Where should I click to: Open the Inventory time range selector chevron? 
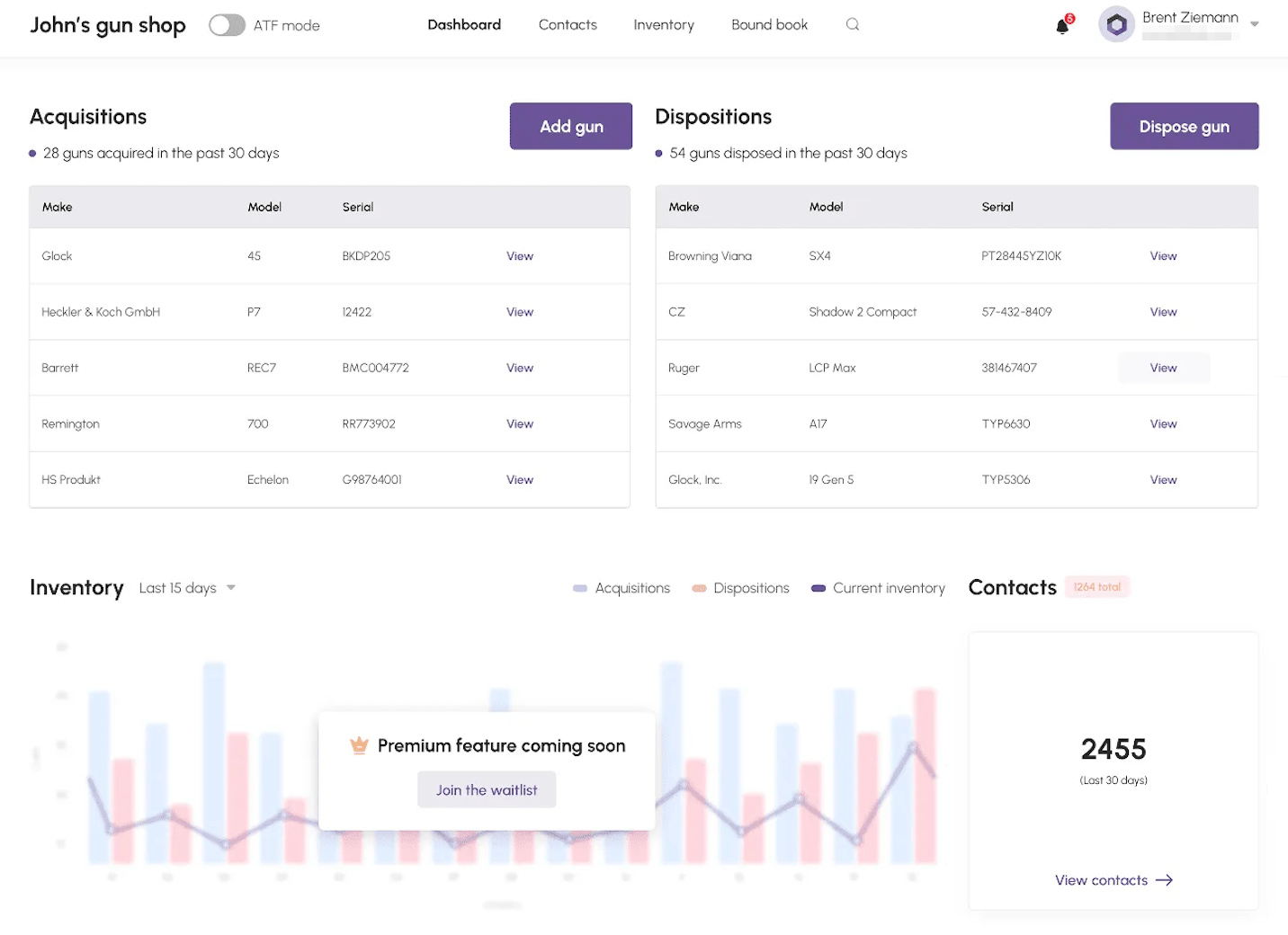231,587
